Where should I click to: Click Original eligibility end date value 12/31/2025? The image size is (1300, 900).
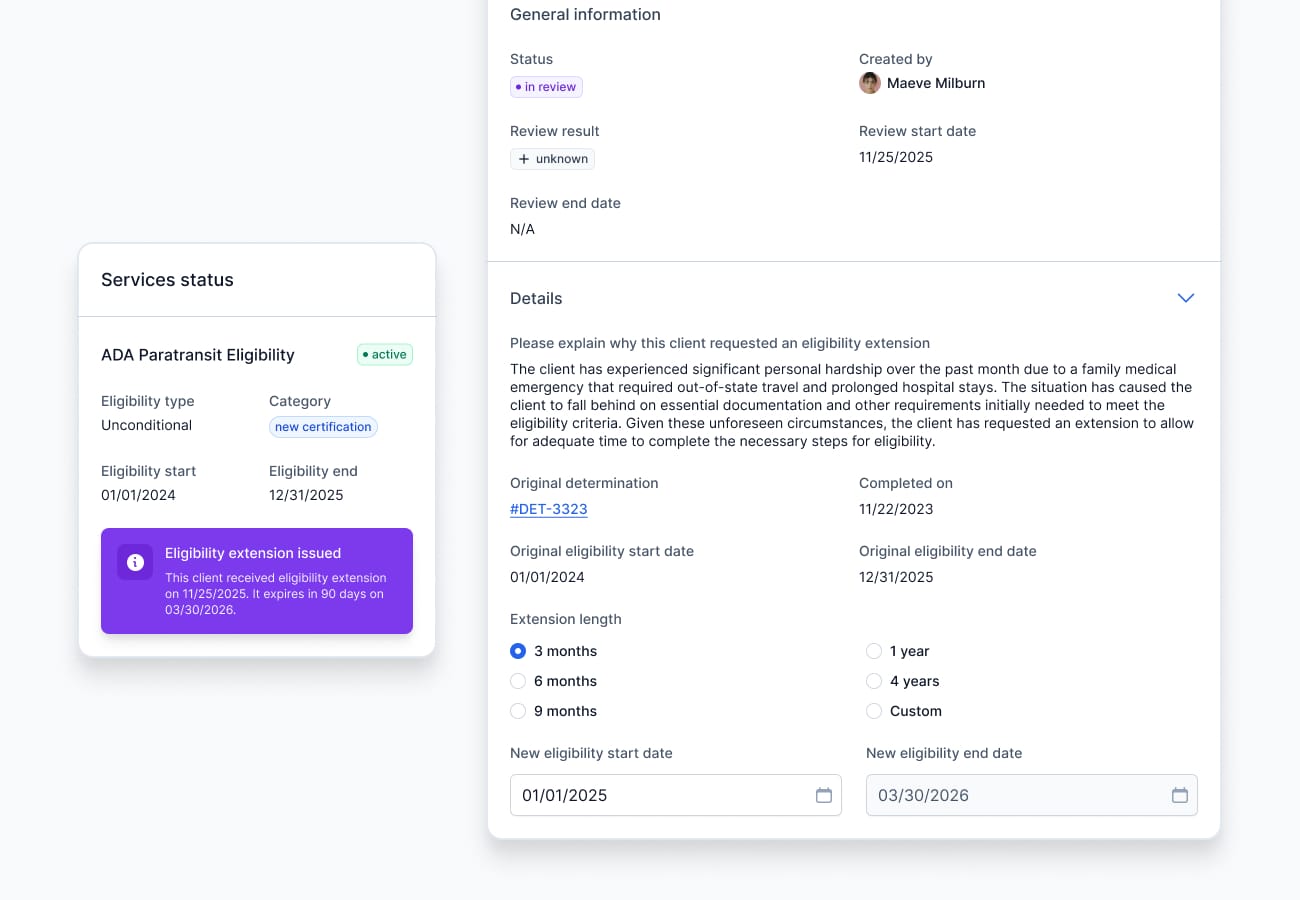(896, 577)
